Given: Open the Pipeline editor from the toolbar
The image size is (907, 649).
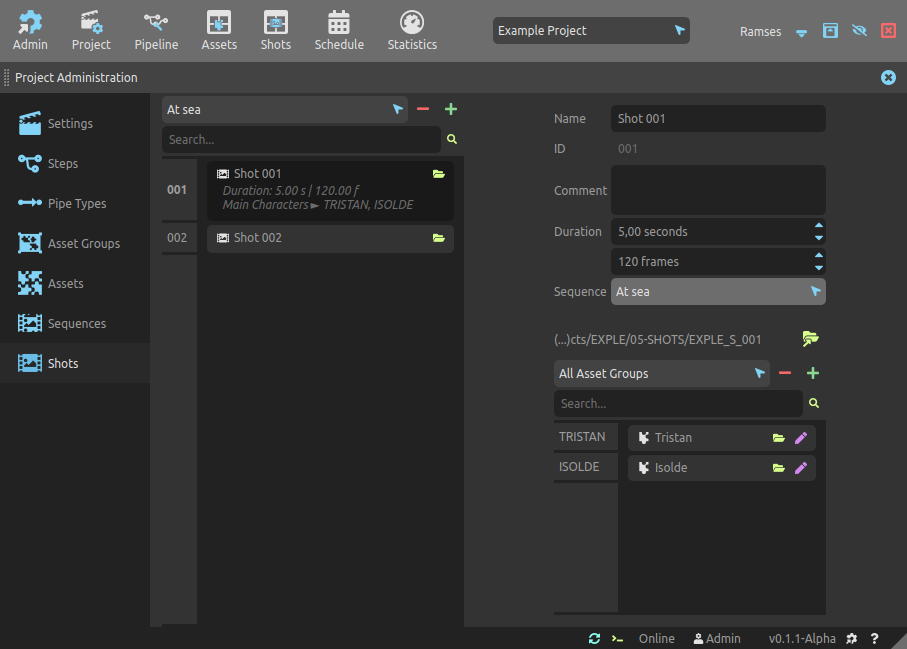Looking at the screenshot, I should point(156,31).
